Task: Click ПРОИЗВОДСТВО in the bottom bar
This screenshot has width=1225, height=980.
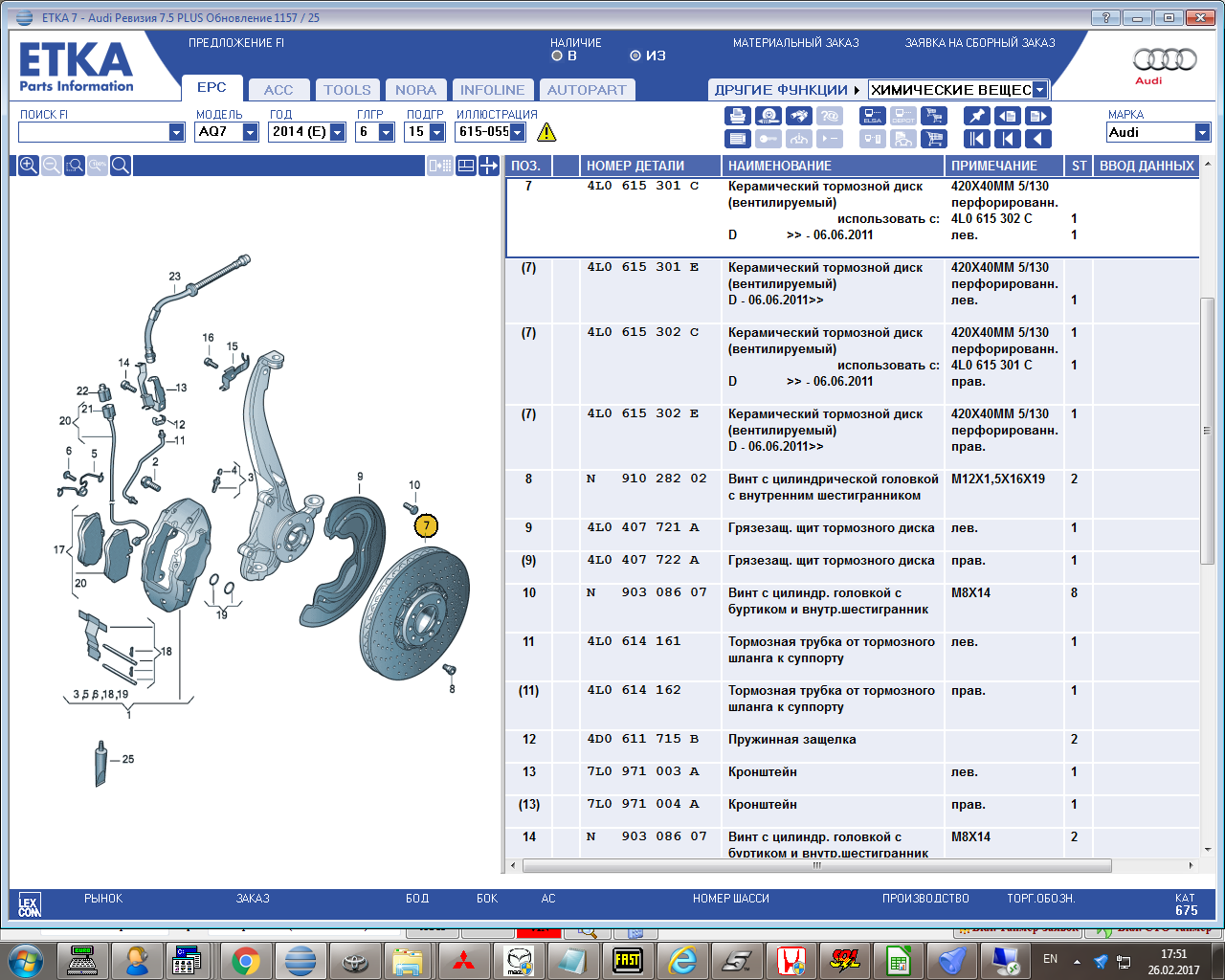Action: pos(925,899)
